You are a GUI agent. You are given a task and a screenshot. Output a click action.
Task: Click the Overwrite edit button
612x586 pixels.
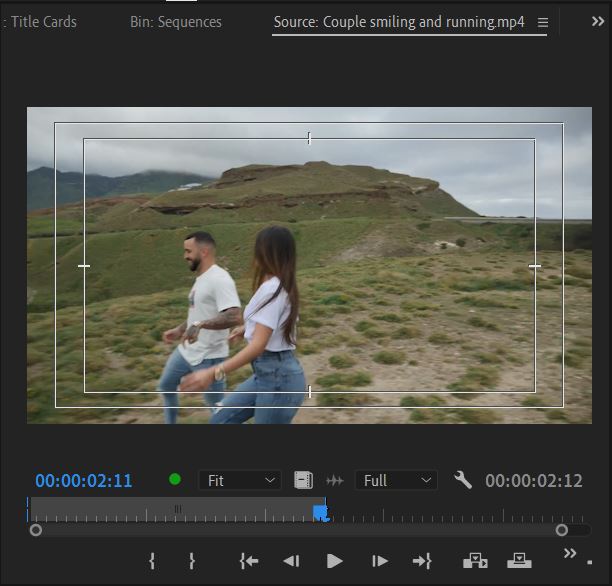(x=519, y=561)
